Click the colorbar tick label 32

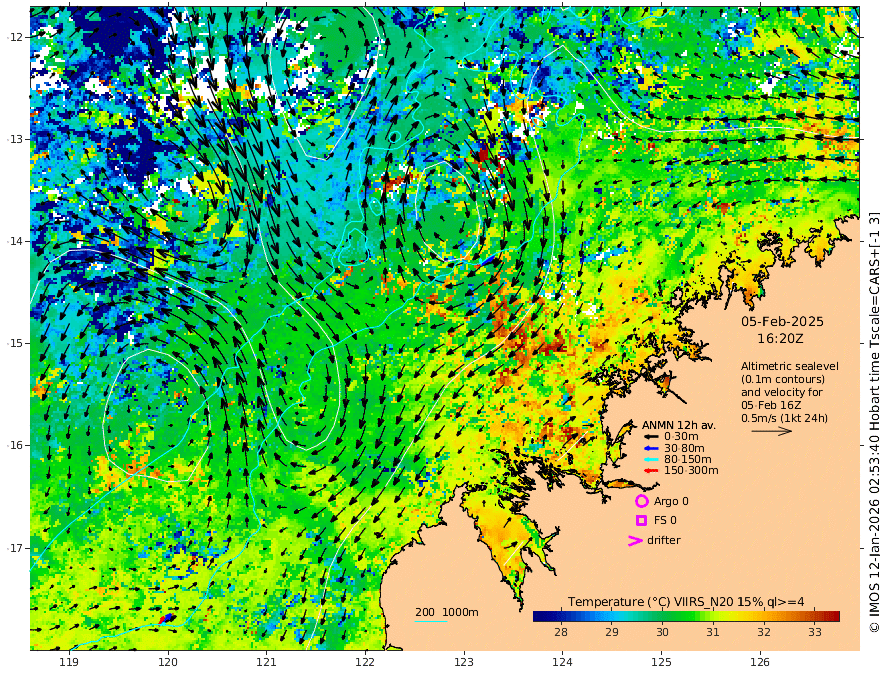tap(764, 632)
